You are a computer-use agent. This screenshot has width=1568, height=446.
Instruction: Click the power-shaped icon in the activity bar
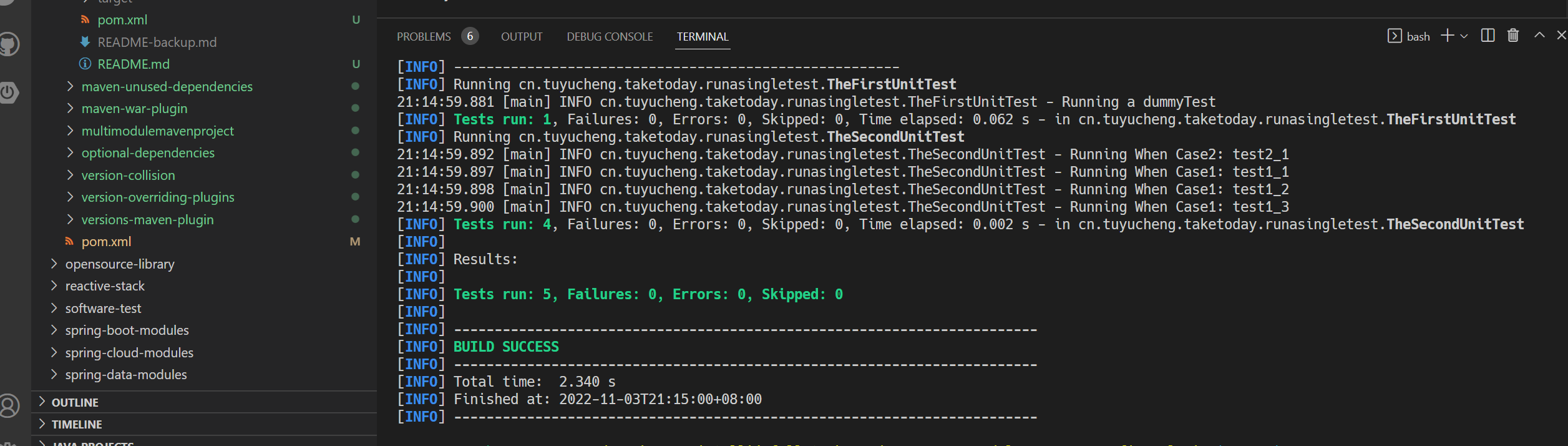coord(9,93)
